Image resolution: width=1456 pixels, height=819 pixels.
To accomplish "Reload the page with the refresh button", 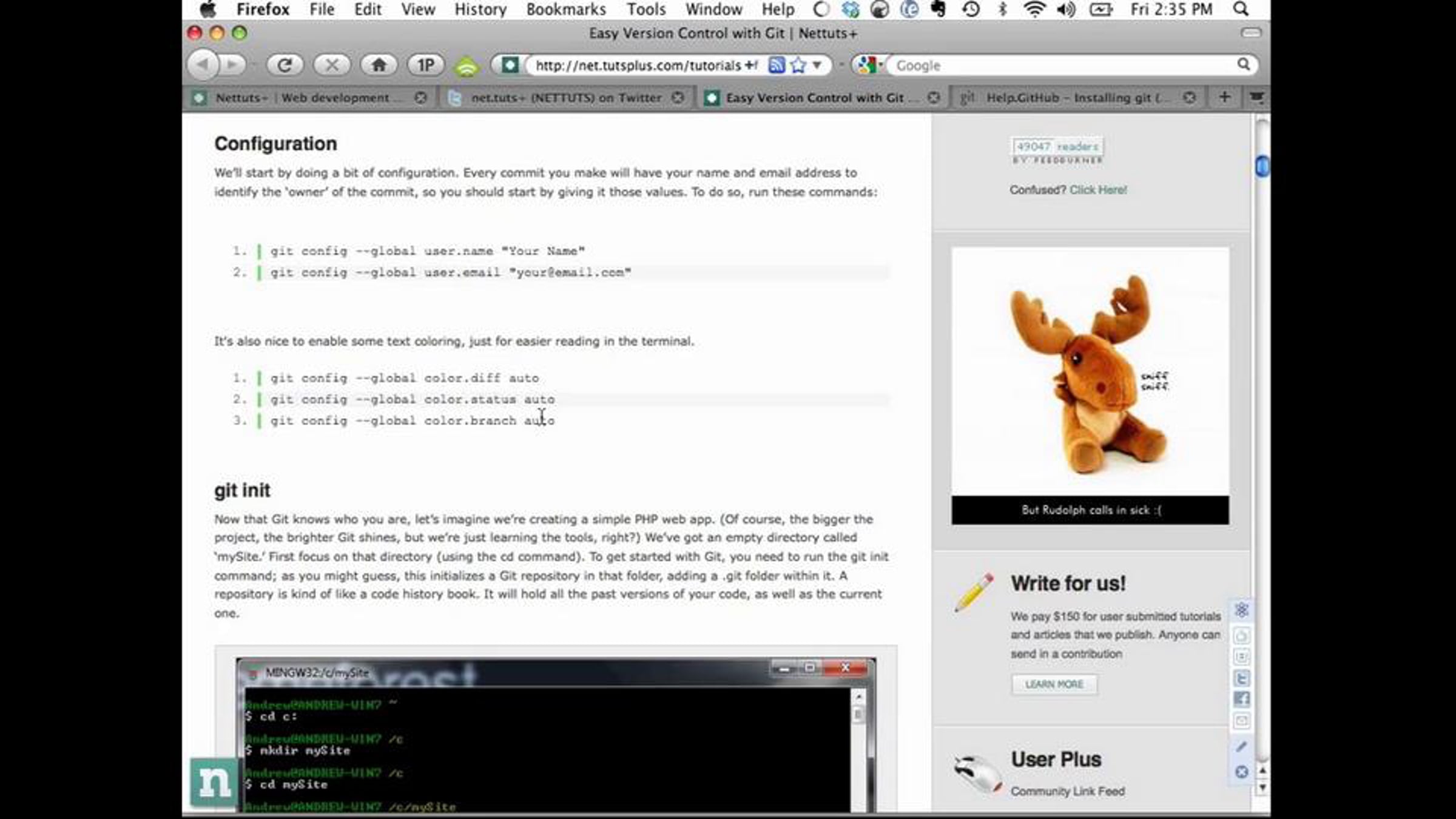I will pyautogui.click(x=285, y=65).
